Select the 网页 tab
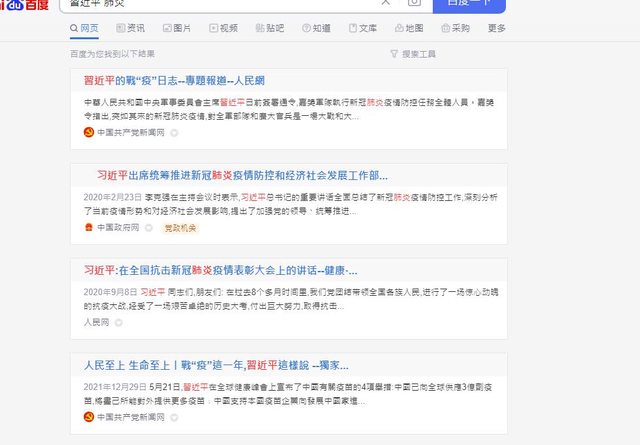Viewport: 640px width, 445px height. [x=84, y=28]
